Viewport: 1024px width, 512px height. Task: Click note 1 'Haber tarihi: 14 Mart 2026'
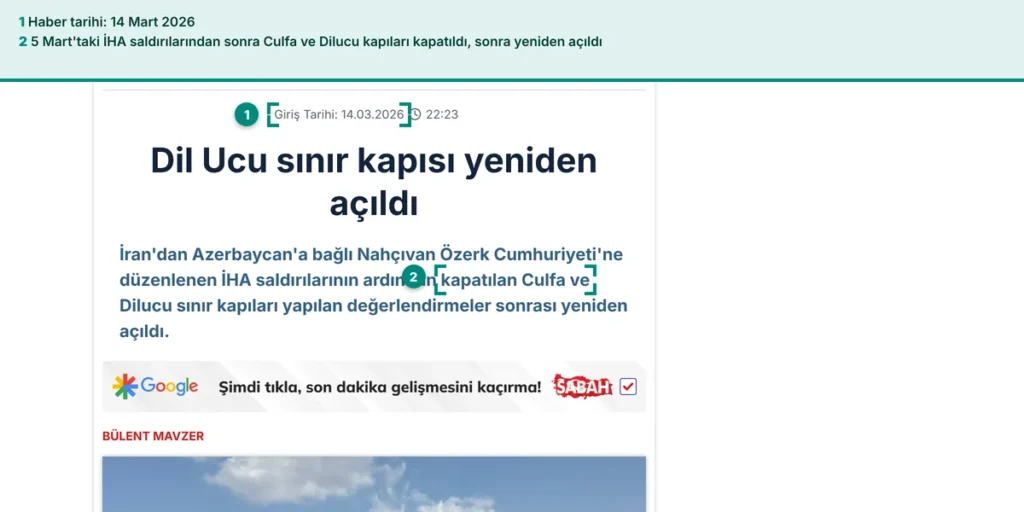[x=106, y=22]
